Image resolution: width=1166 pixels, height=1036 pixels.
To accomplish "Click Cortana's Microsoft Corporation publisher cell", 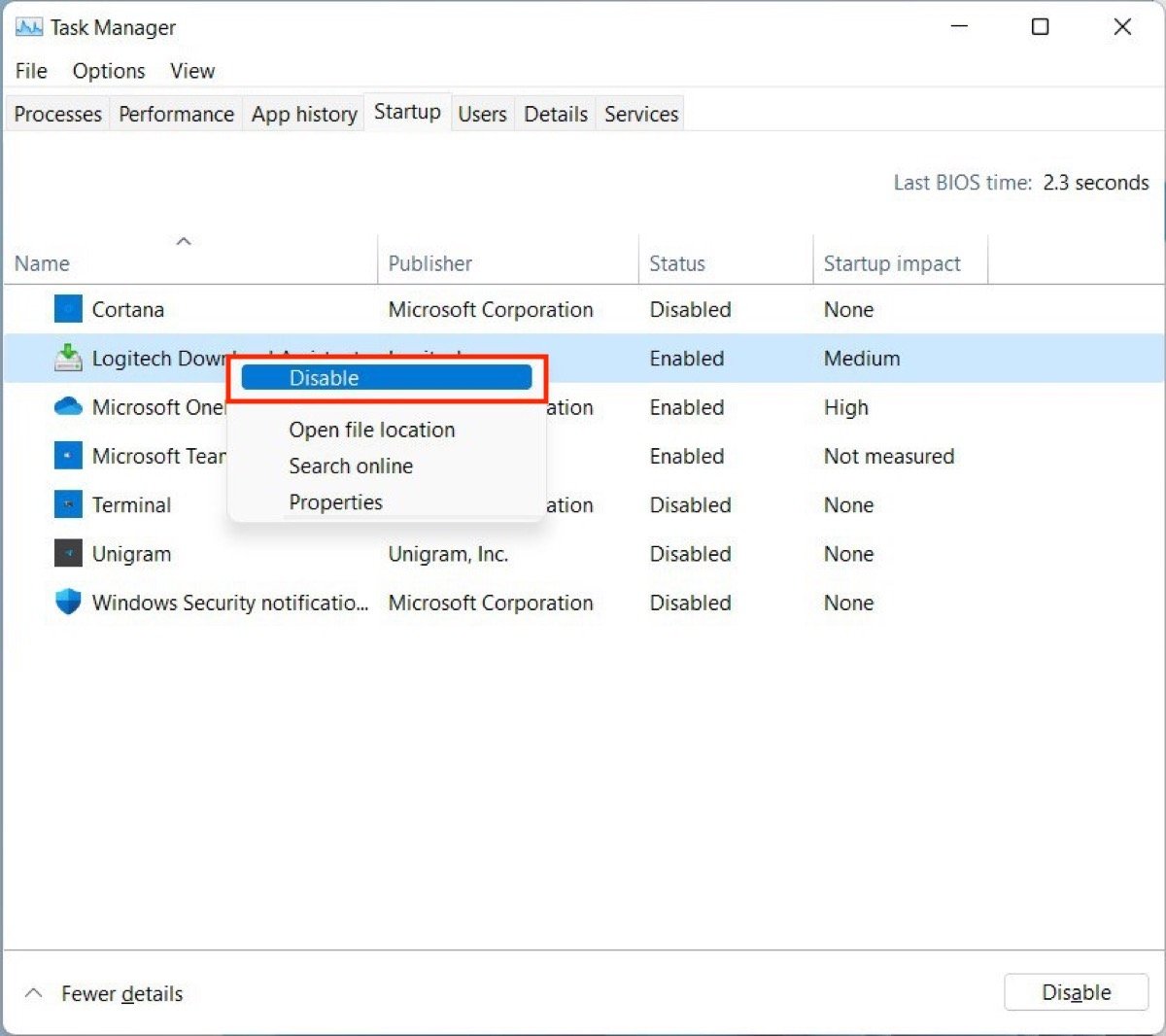I will (491, 310).
